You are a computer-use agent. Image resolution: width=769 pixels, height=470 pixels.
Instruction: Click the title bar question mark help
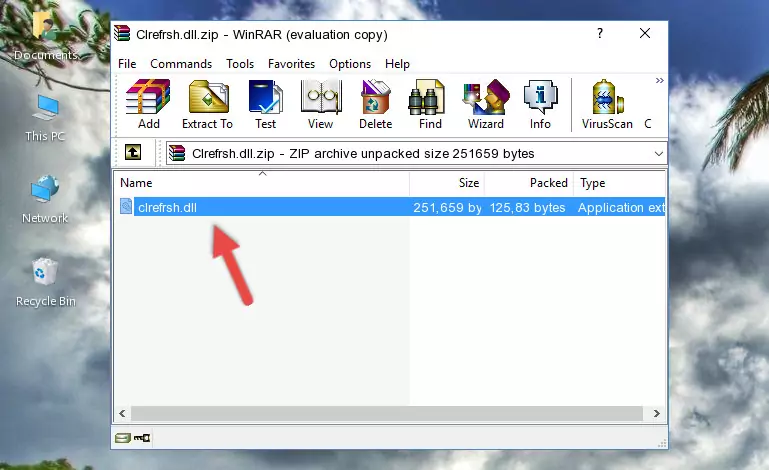coord(600,33)
